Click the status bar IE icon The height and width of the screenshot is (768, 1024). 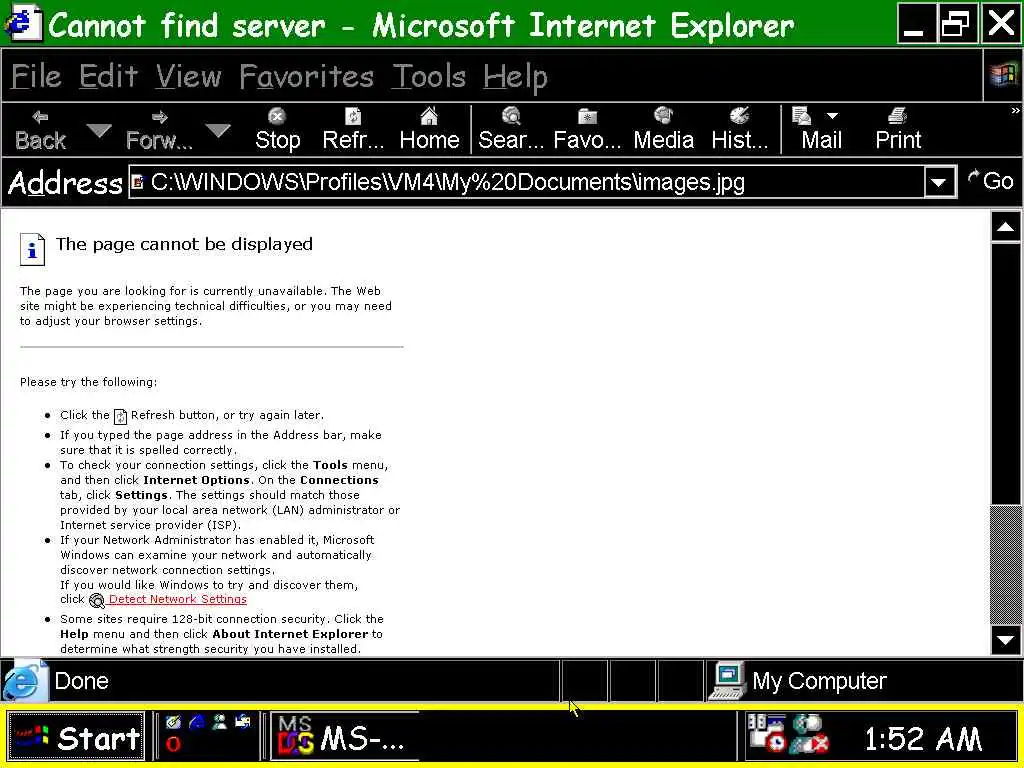pos(24,682)
